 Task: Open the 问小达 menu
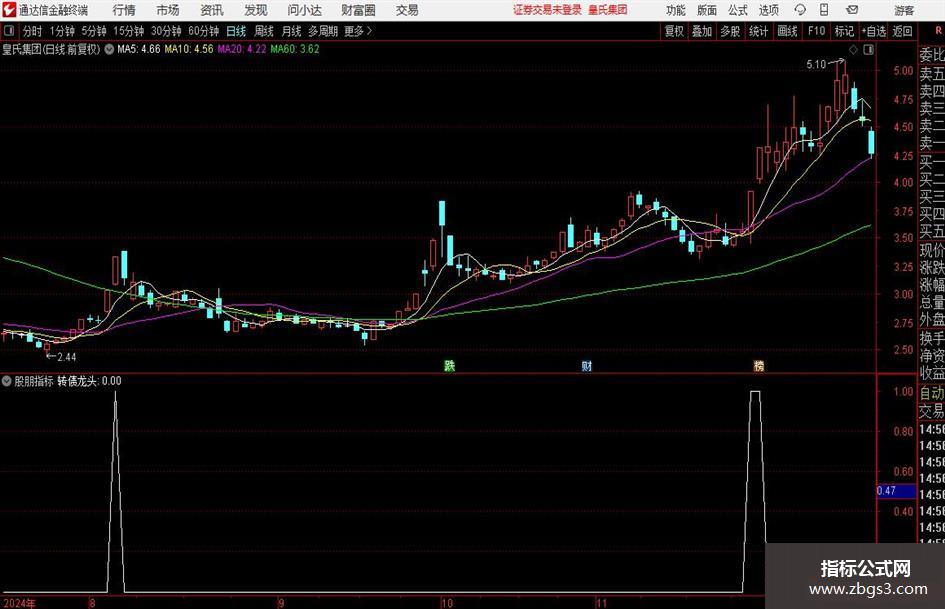point(304,10)
